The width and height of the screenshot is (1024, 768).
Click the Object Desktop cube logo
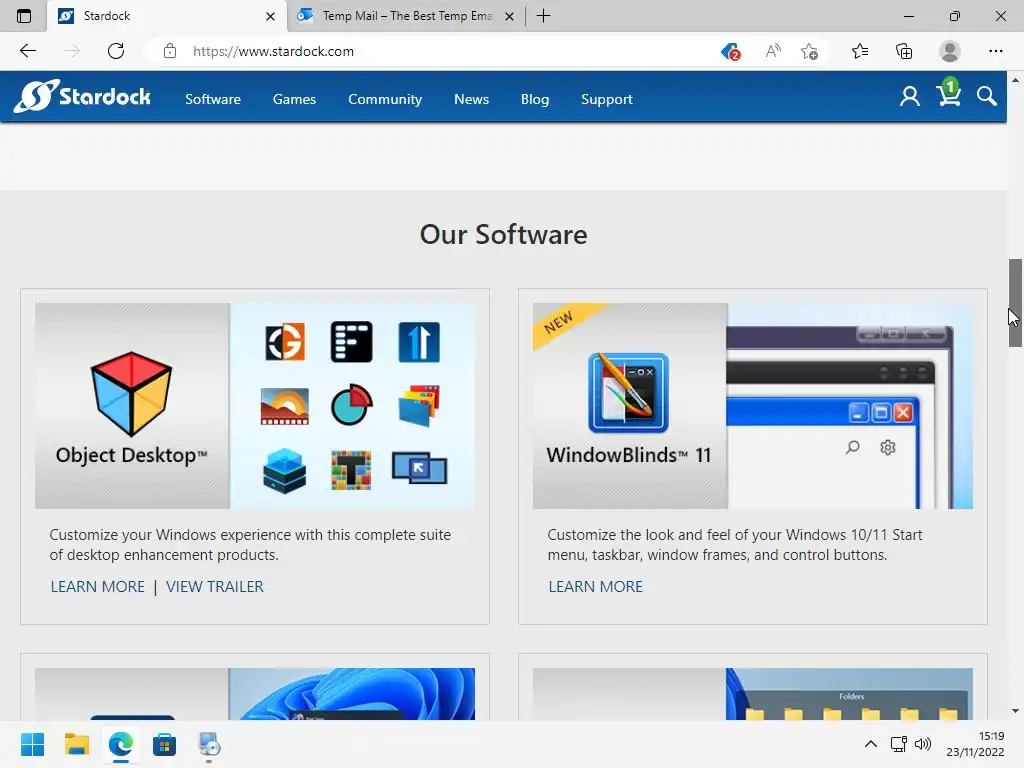pos(131,394)
